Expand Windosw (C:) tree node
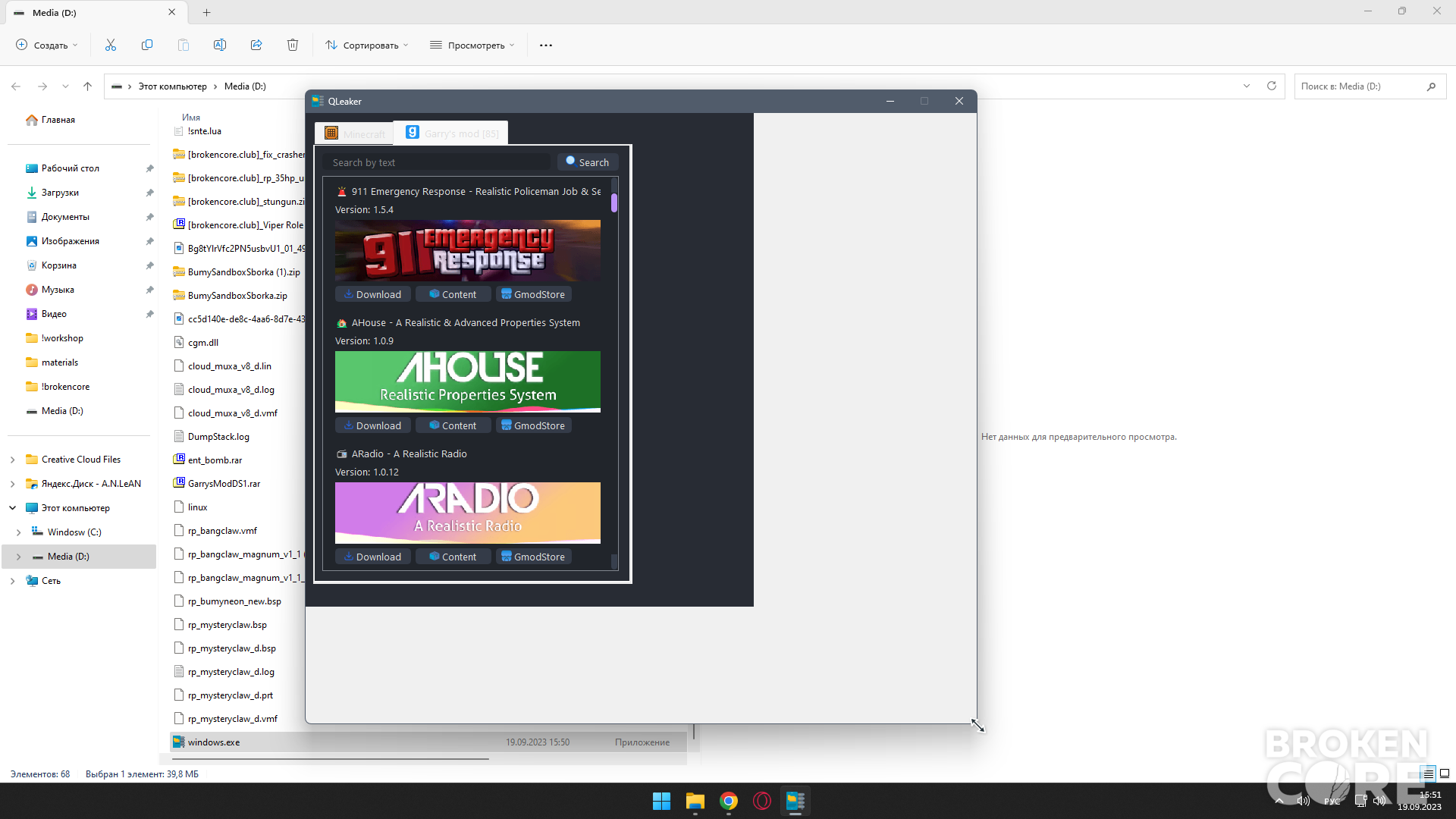This screenshot has height=819, width=1456. (x=19, y=532)
